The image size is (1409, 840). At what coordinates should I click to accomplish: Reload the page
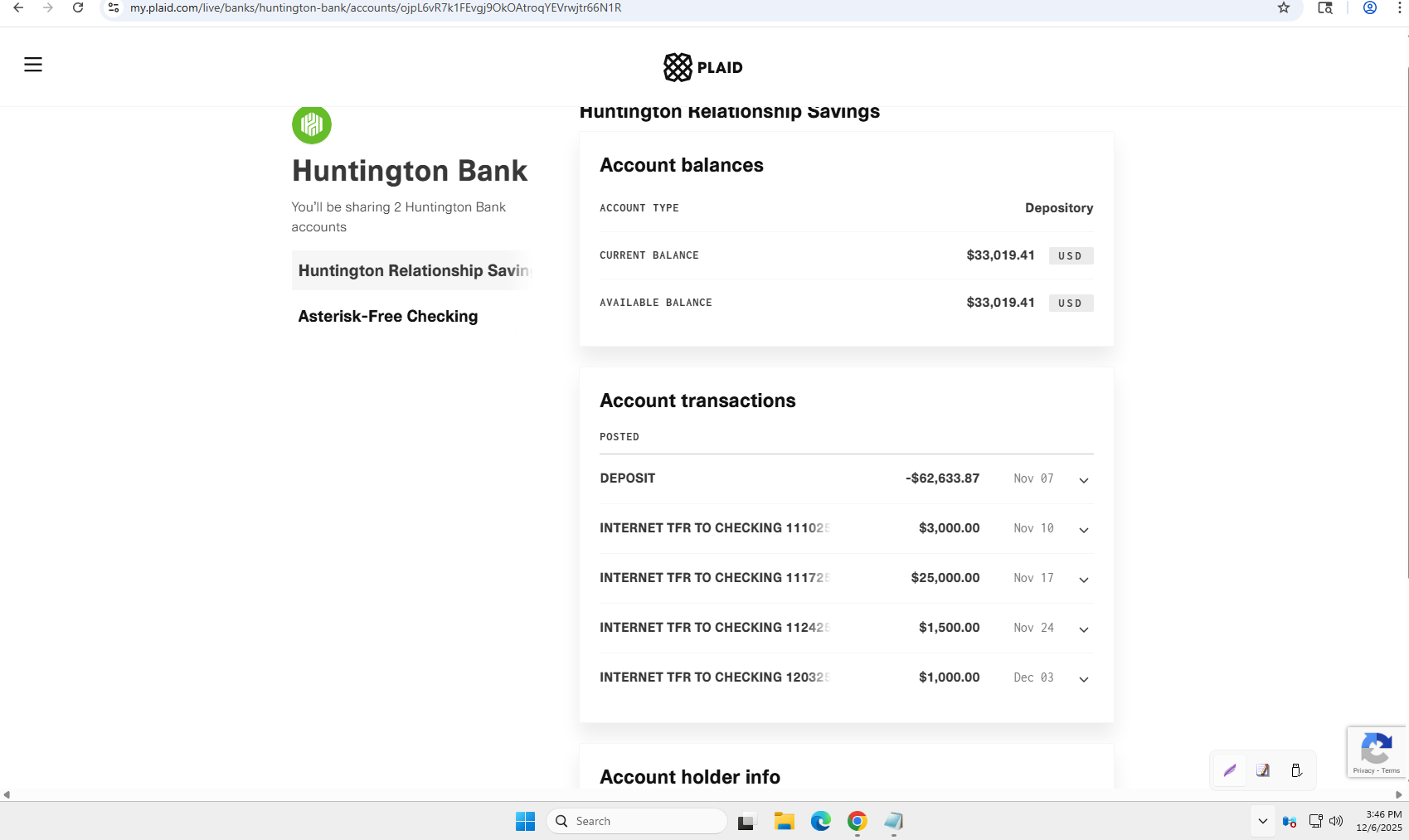[78, 8]
